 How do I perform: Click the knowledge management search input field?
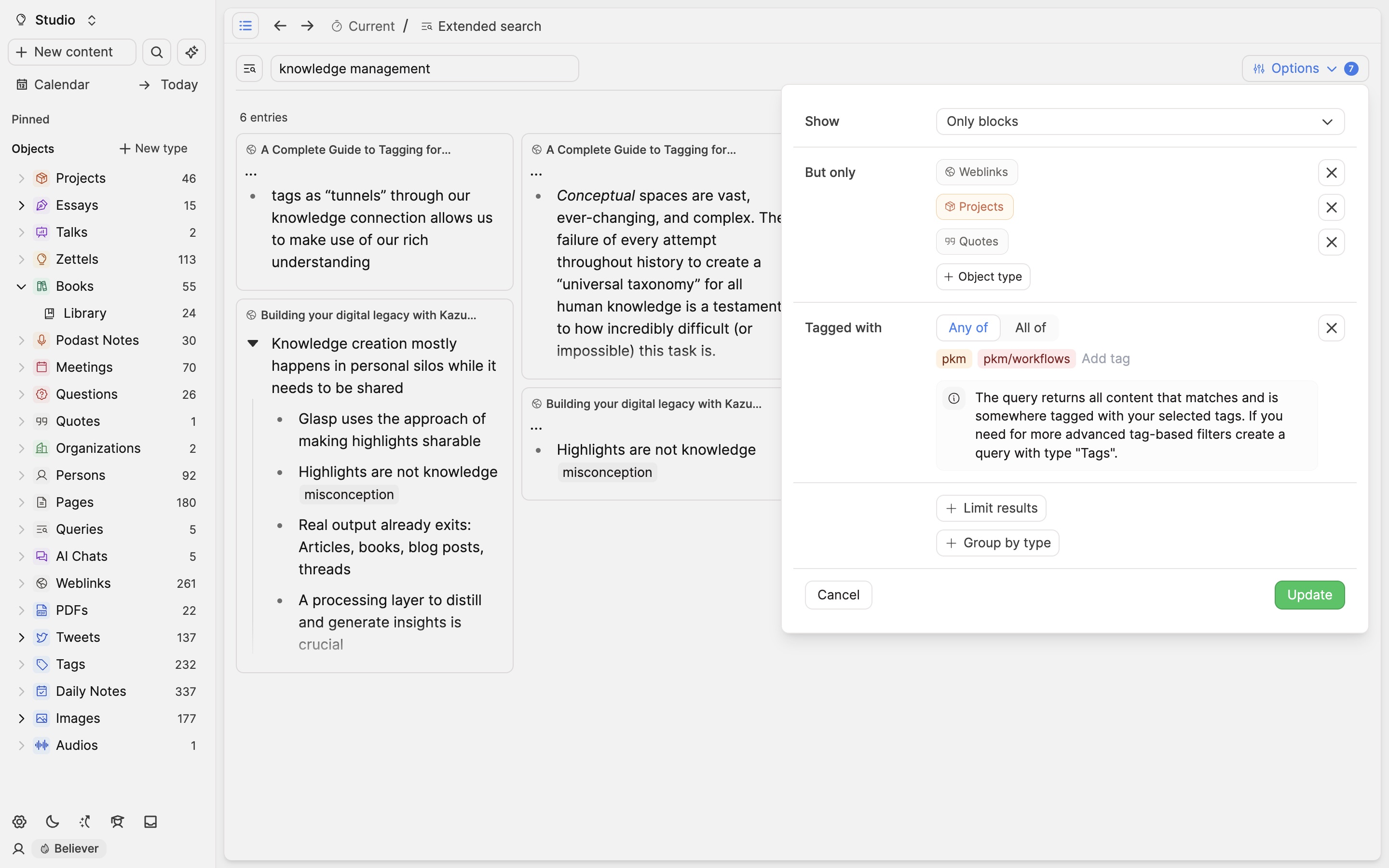click(424, 68)
